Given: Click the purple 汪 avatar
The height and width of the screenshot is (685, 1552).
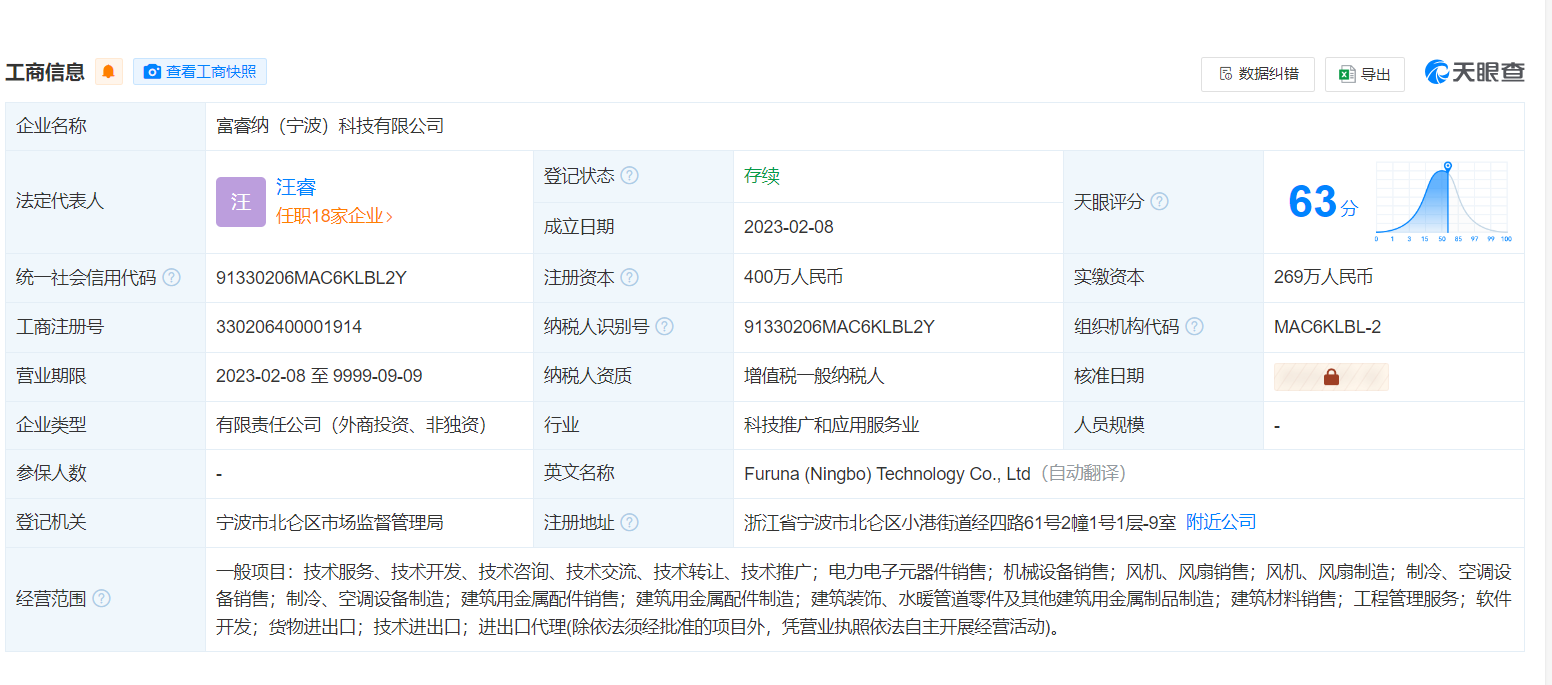Looking at the screenshot, I should [x=241, y=202].
